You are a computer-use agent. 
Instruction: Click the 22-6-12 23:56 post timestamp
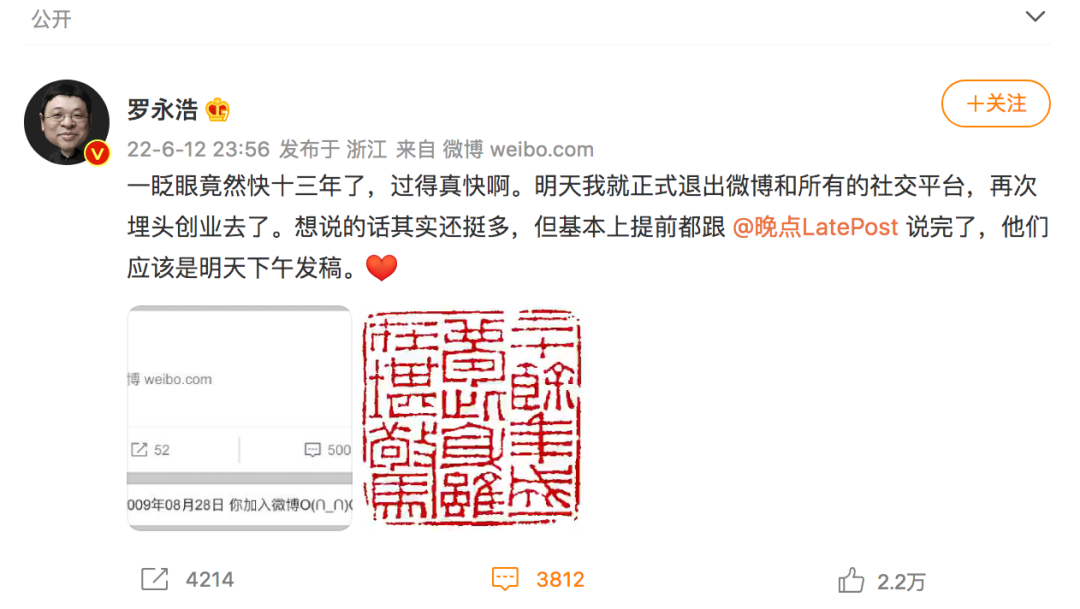pos(198,149)
